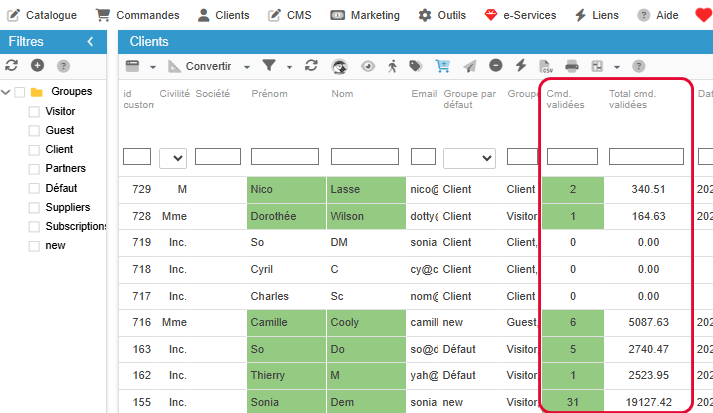Open the view mode dropdown arrow
The height and width of the screenshot is (413, 713).
click(x=153, y=67)
